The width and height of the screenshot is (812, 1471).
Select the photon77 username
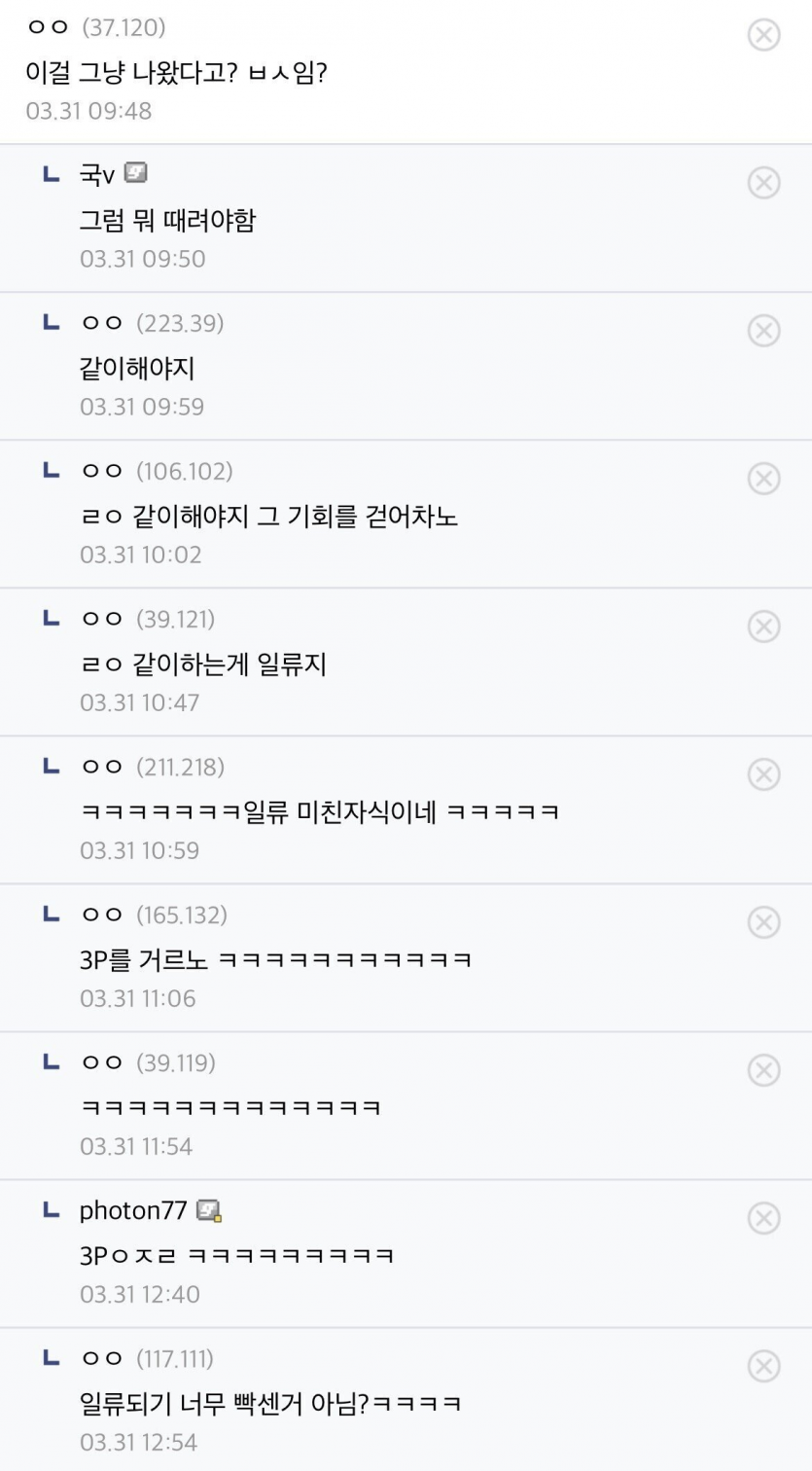(132, 1210)
